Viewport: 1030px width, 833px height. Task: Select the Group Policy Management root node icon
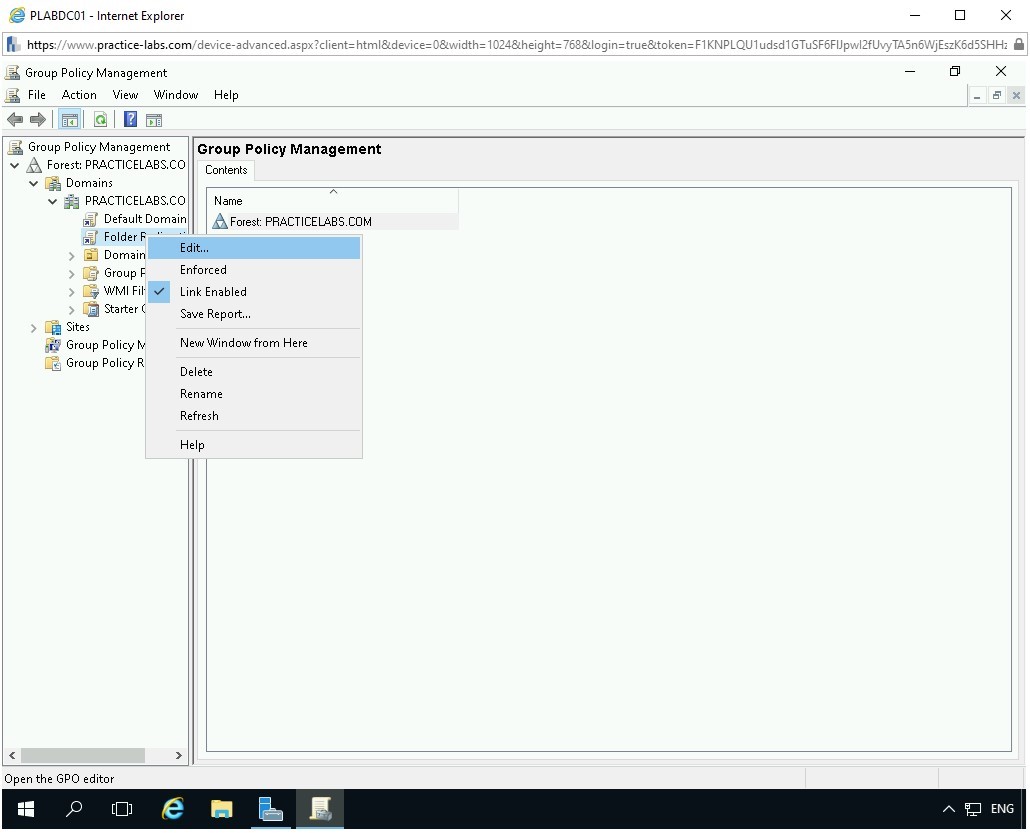click(x=15, y=146)
